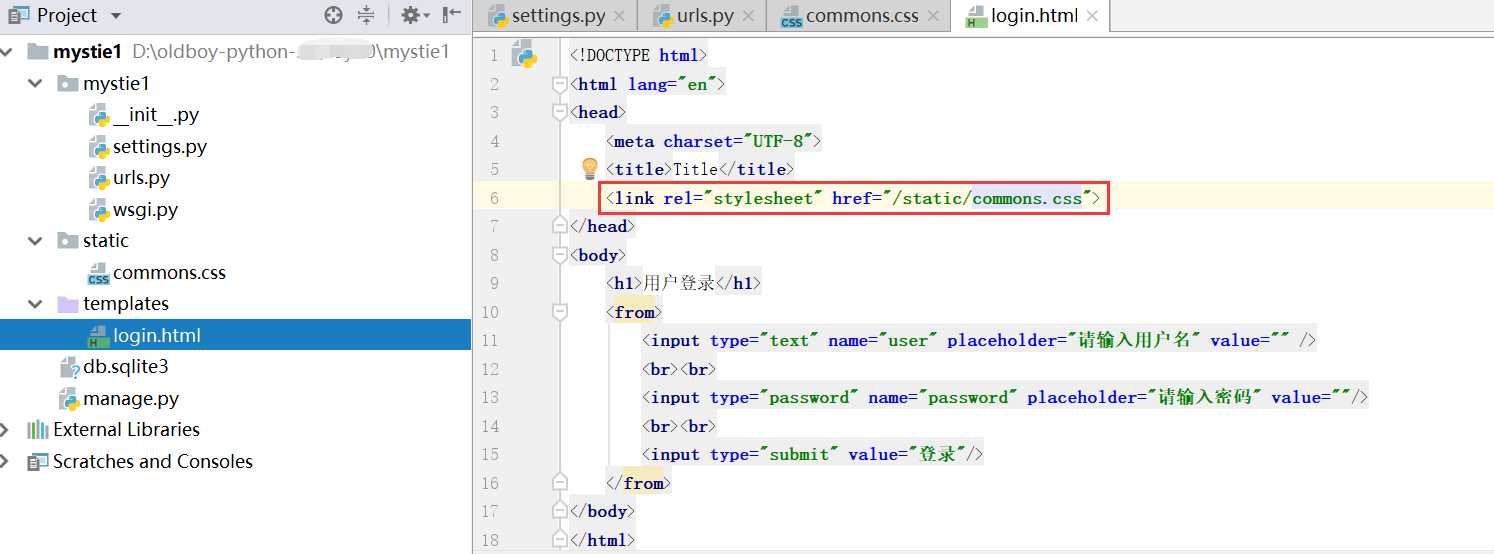The height and width of the screenshot is (554, 1494).
Task: Hide the Project tool window
Action: tap(453, 15)
